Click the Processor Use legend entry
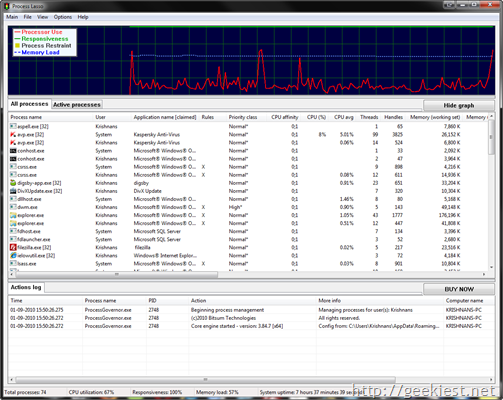503x400 pixels. pyautogui.click(x=38, y=32)
